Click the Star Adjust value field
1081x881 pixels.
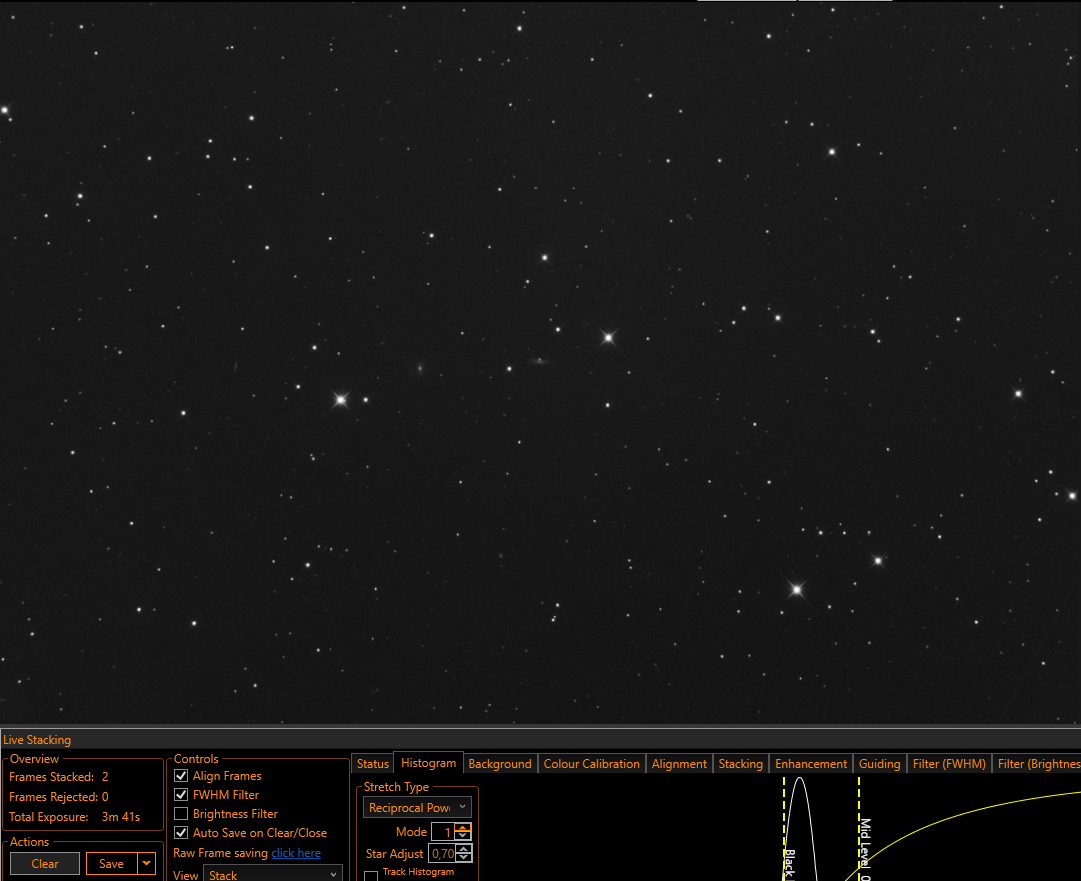[x=442, y=853]
